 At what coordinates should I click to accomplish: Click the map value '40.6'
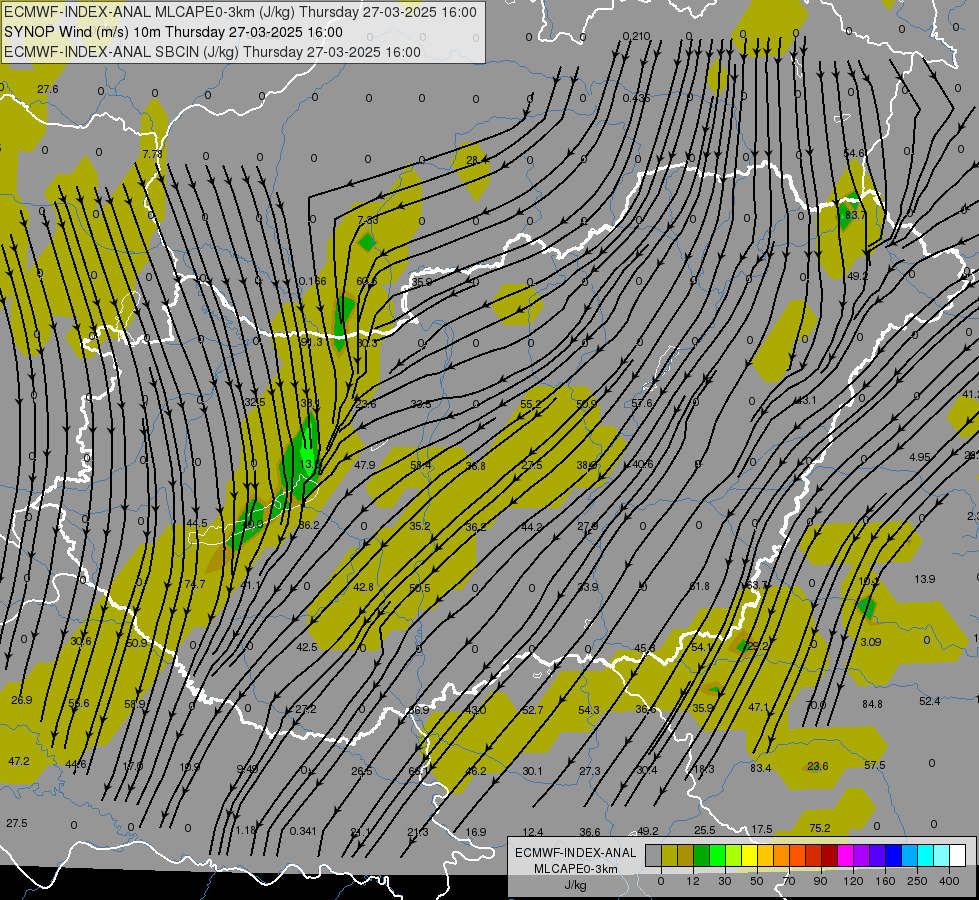coord(642,464)
